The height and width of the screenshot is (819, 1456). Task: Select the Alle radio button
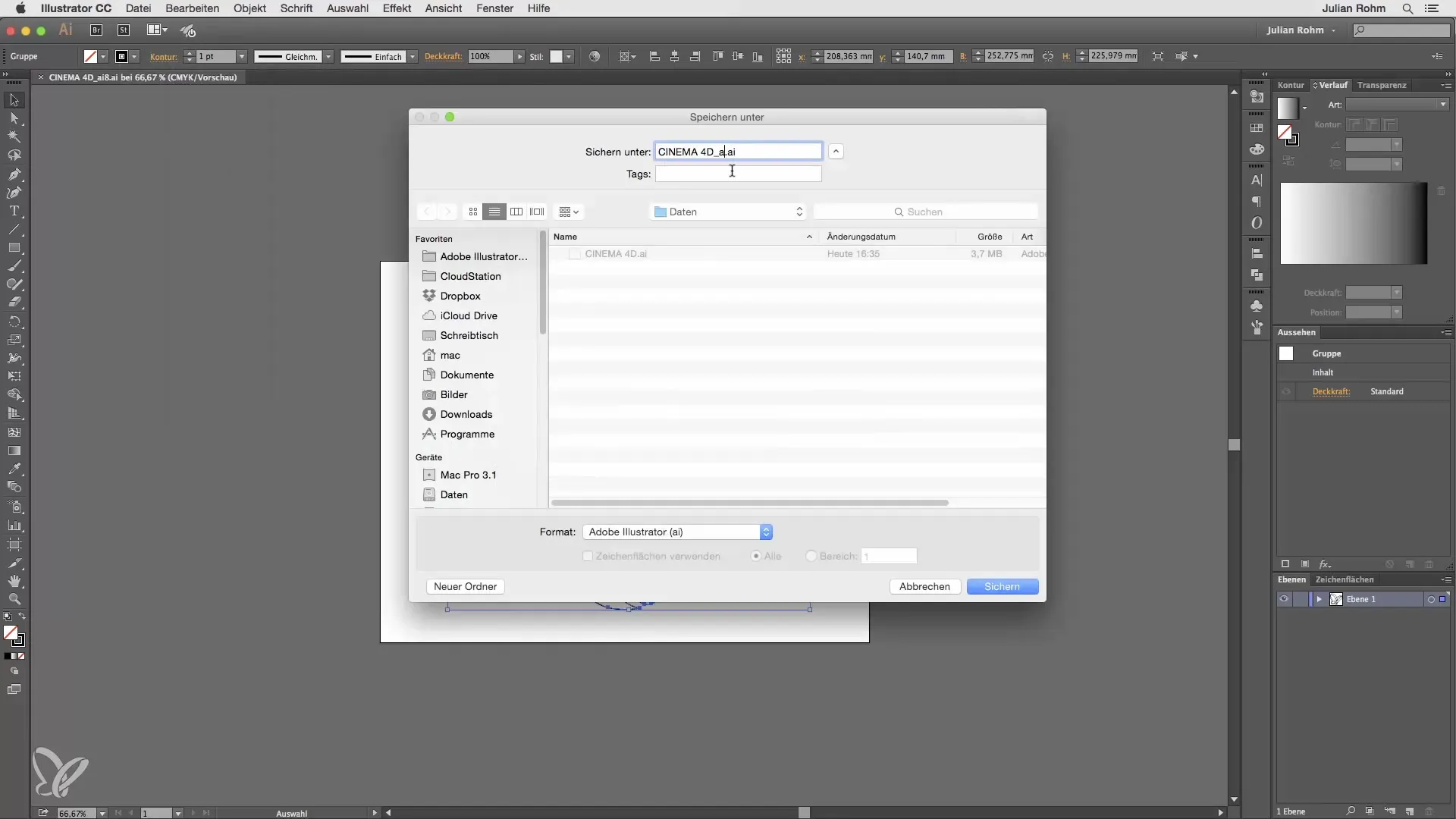[756, 556]
